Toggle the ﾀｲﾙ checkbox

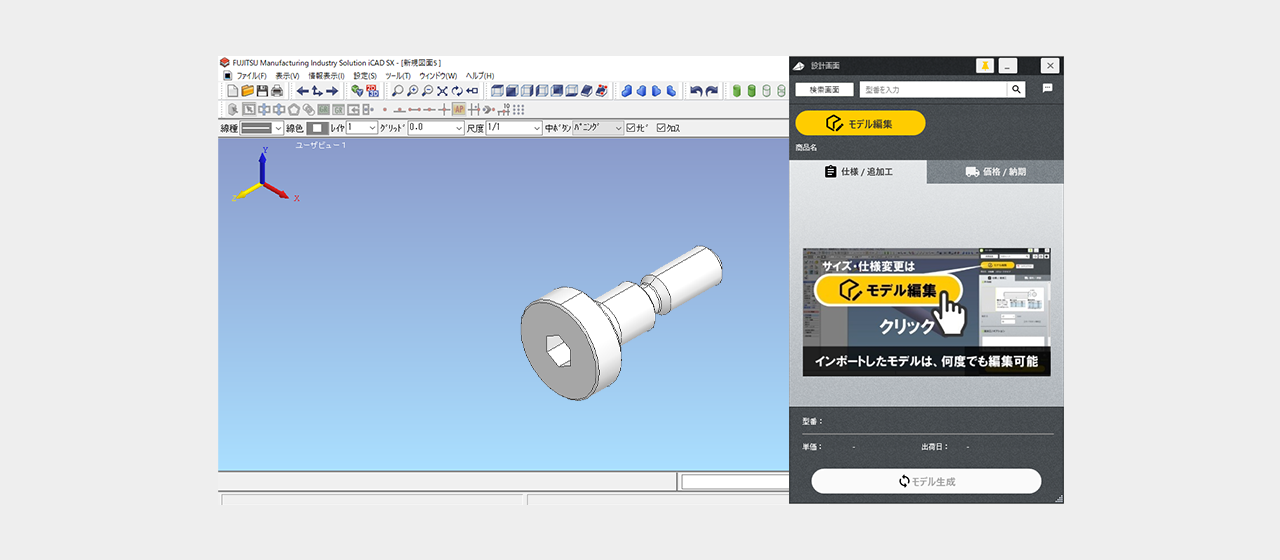pyautogui.click(x=631, y=128)
